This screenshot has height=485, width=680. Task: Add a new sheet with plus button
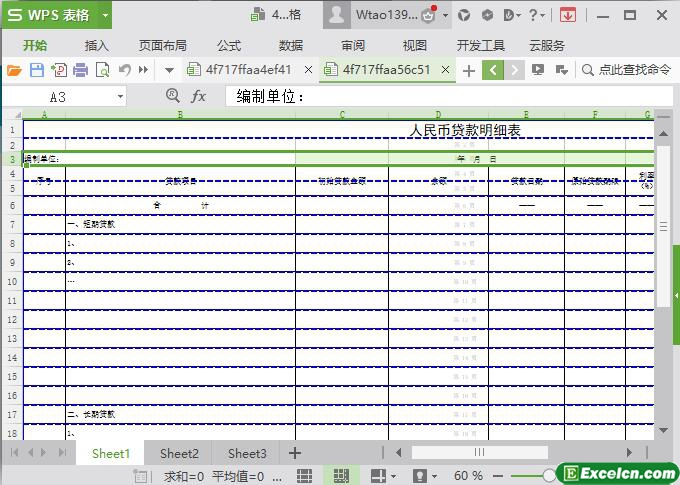[295, 453]
